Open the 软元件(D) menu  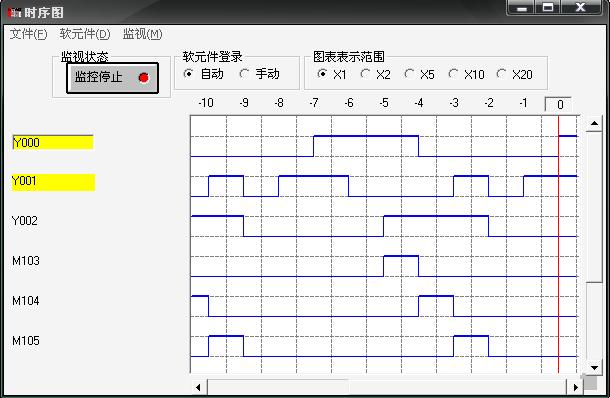pyautogui.click(x=85, y=34)
